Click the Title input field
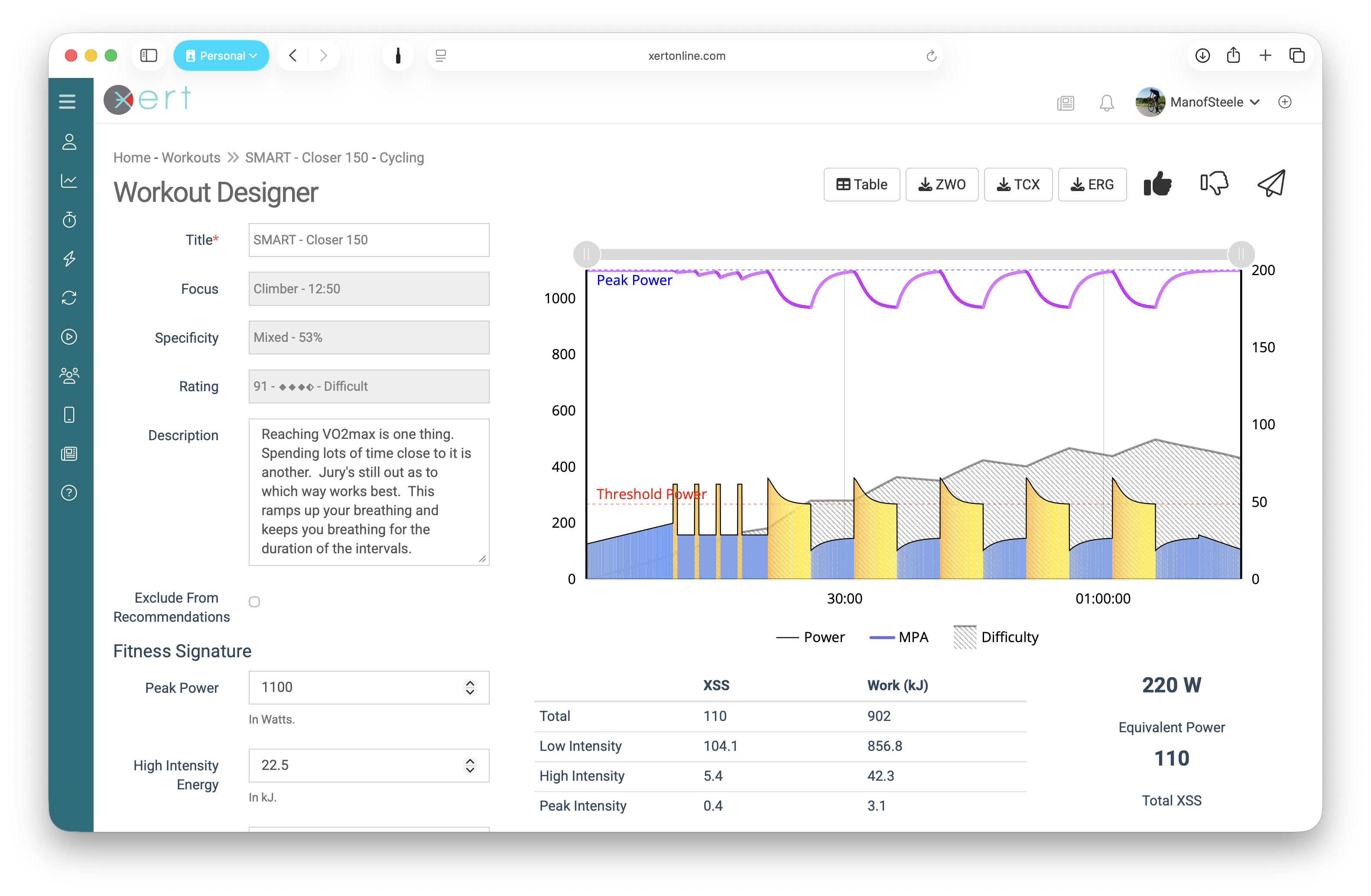 coord(369,240)
